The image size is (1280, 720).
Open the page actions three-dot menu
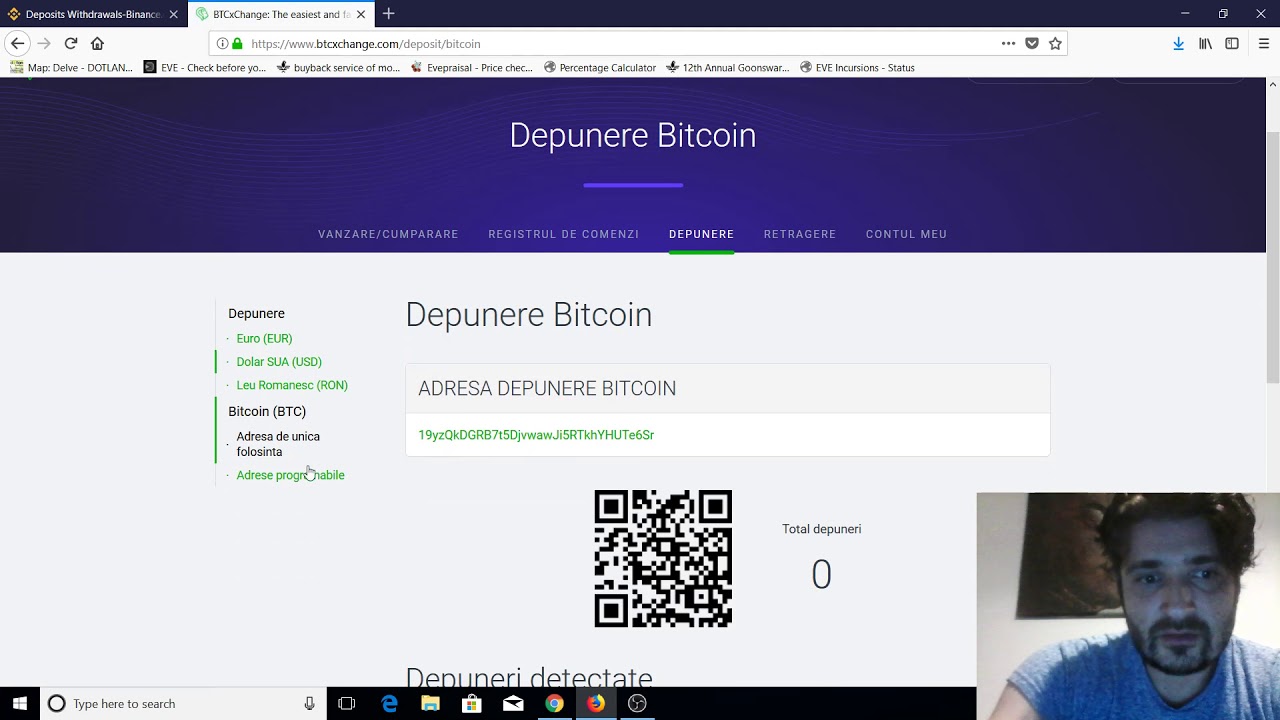1008,43
